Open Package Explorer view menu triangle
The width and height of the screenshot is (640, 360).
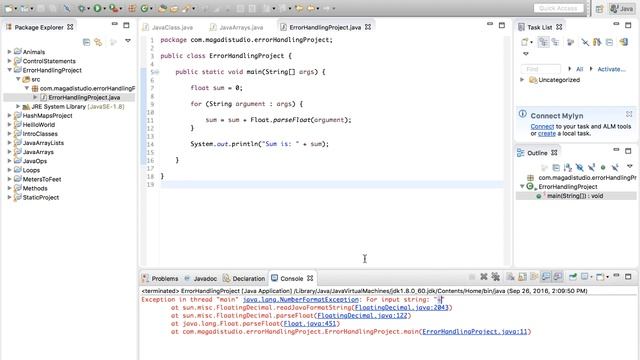click(x=128, y=41)
